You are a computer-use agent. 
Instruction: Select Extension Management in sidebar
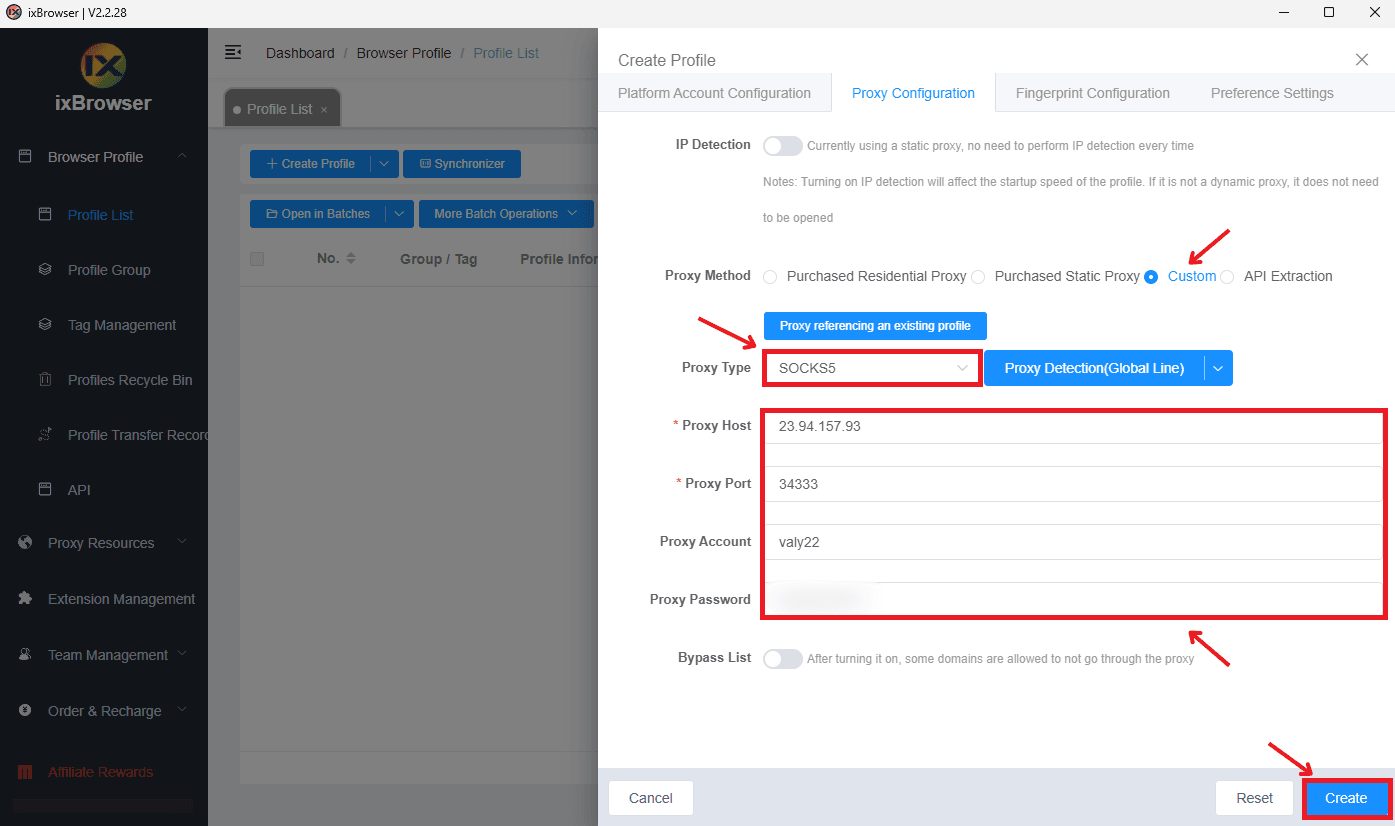pos(122,598)
